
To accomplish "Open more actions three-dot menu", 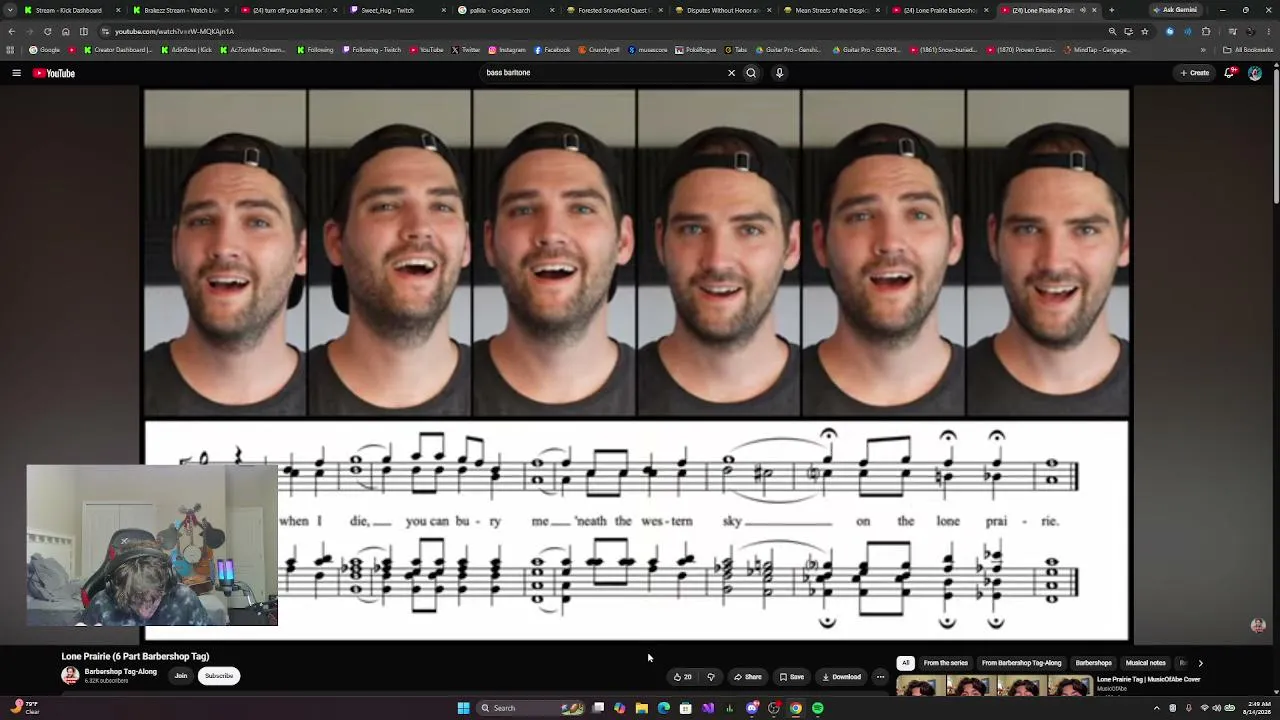I will click(x=880, y=677).
